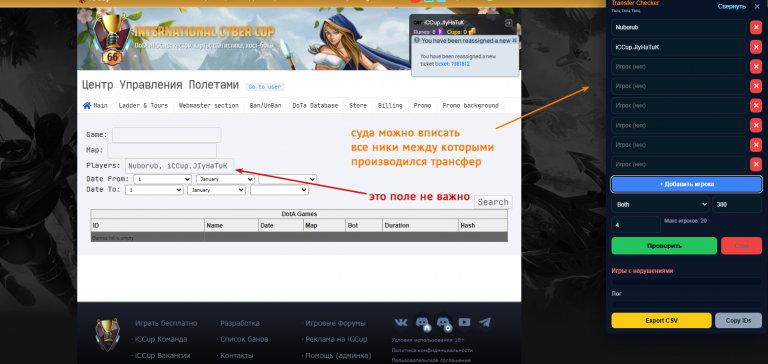Click the Nuborub player name field

[x=679, y=27]
